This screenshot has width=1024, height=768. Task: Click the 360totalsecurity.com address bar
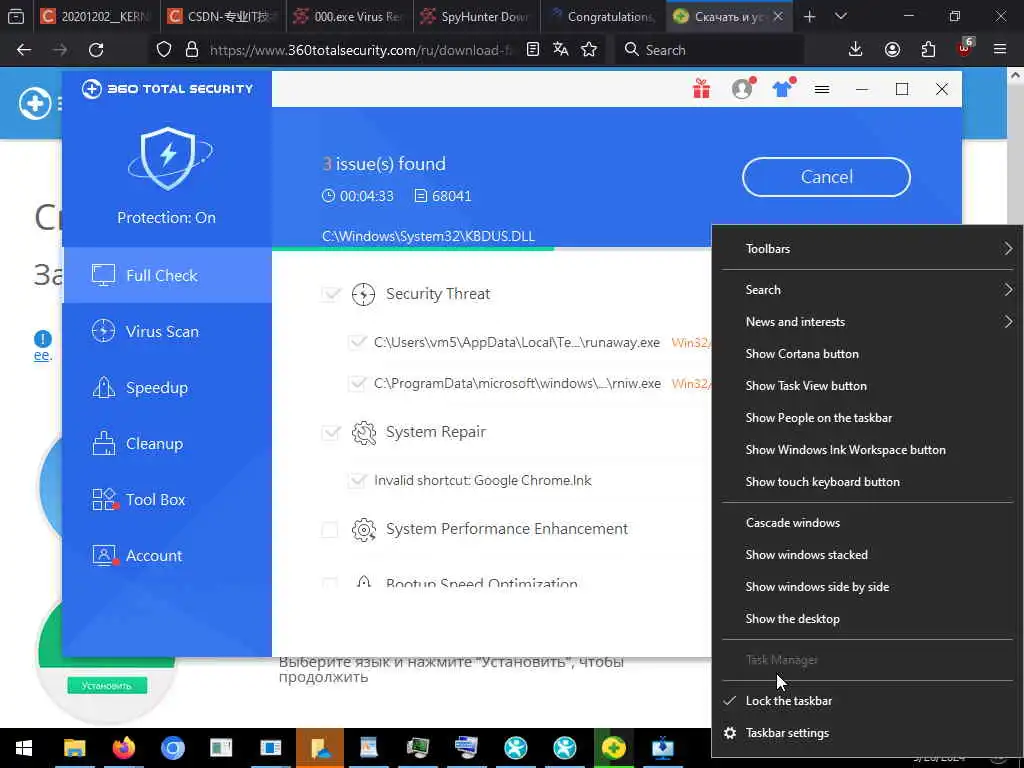point(361,50)
